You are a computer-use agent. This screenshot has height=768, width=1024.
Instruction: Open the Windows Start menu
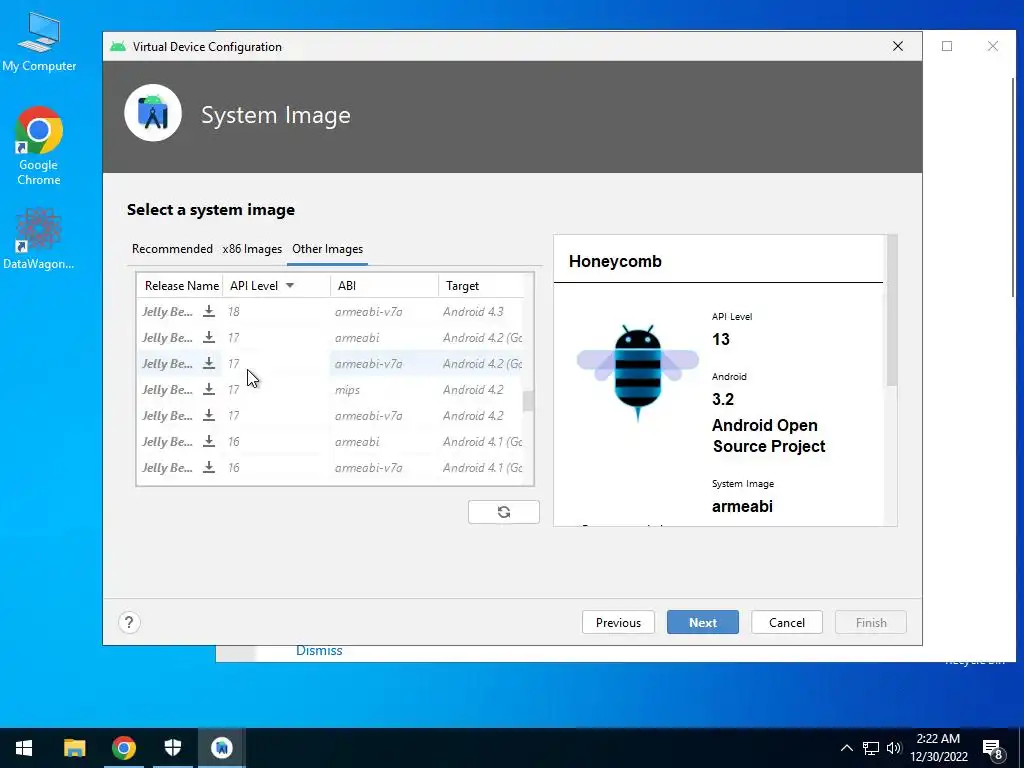[x=24, y=748]
